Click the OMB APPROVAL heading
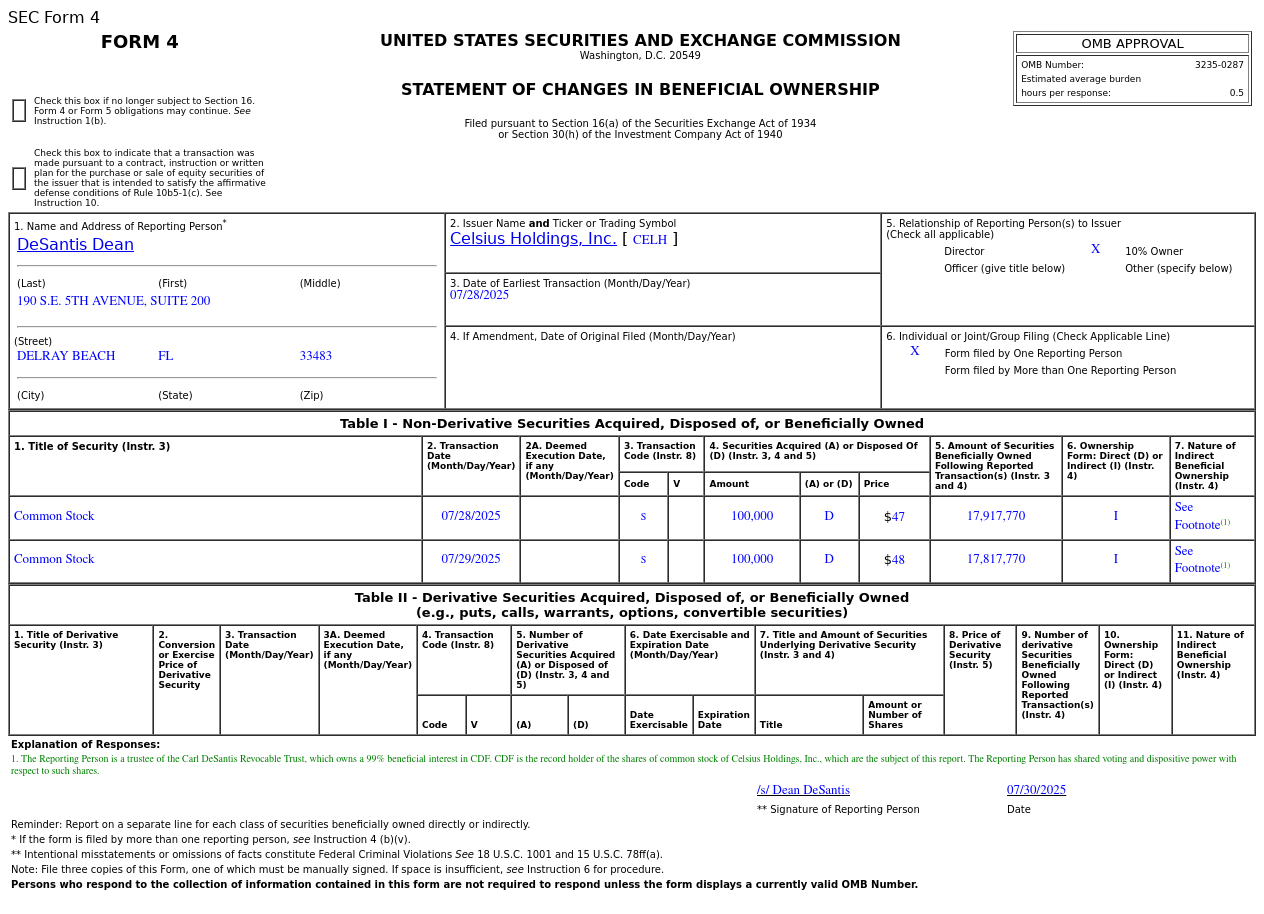This screenshot has width=1264, height=914. pyautogui.click(x=1132, y=44)
